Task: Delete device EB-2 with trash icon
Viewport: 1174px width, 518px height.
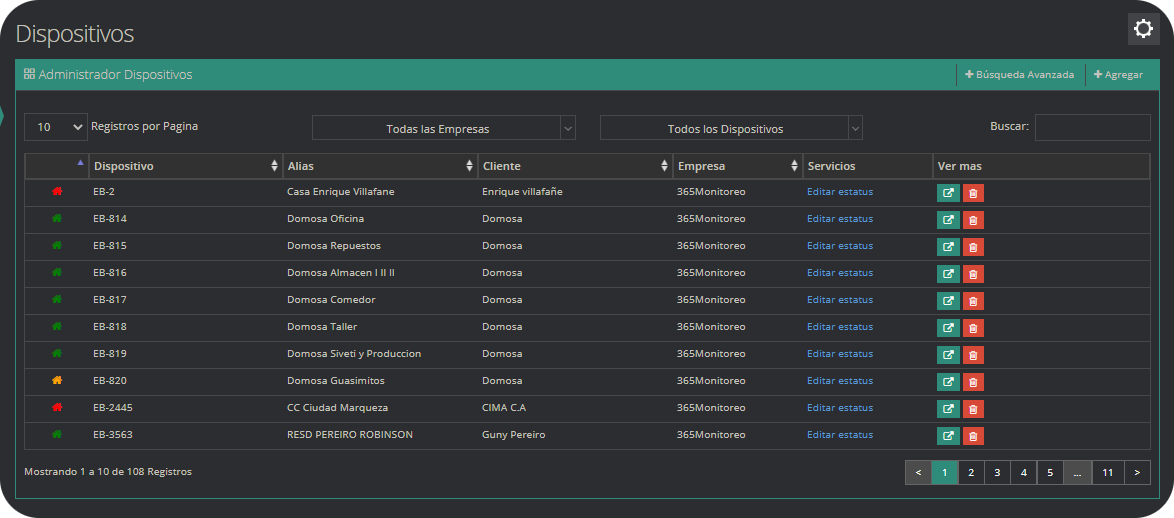Action: click(973, 193)
